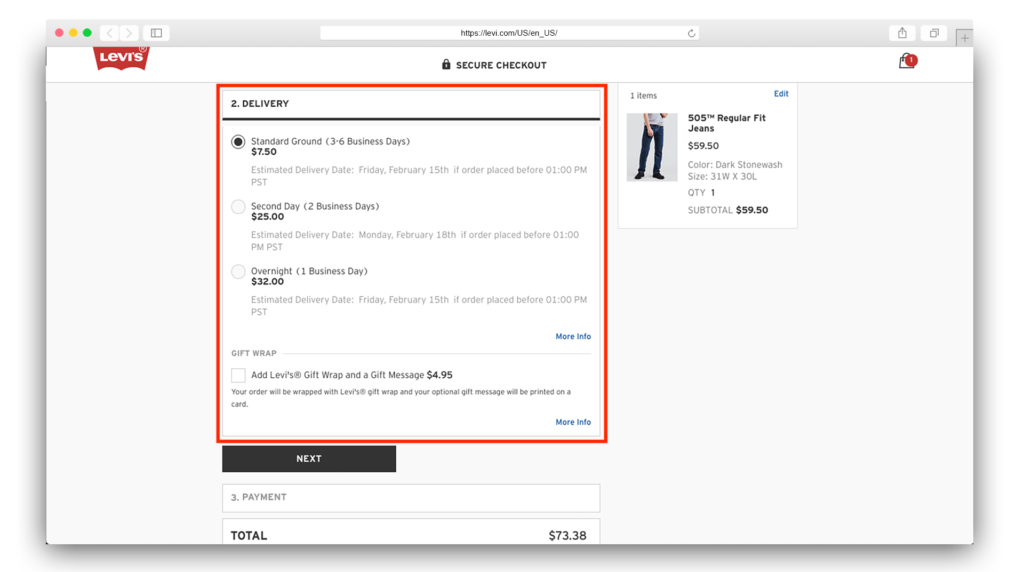Click the GIFT WRAP heading

(x=253, y=353)
